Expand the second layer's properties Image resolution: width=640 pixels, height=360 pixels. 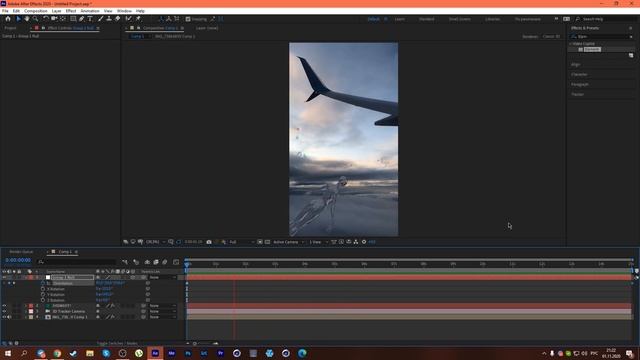[26, 305]
